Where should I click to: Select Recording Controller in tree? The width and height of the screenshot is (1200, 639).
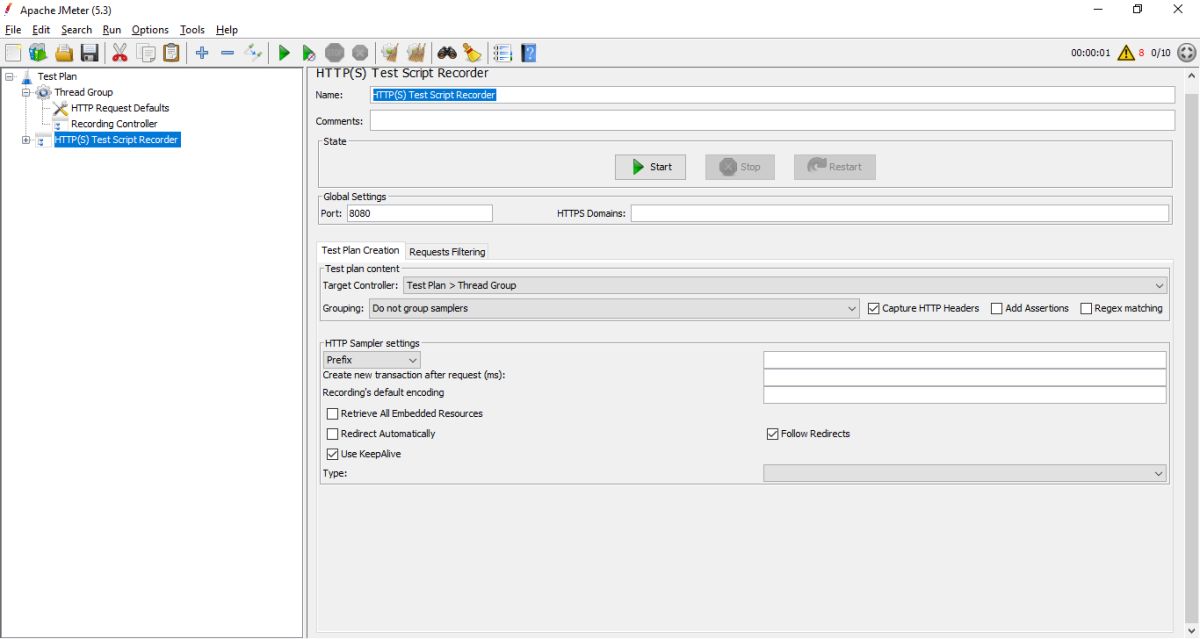click(x=114, y=124)
